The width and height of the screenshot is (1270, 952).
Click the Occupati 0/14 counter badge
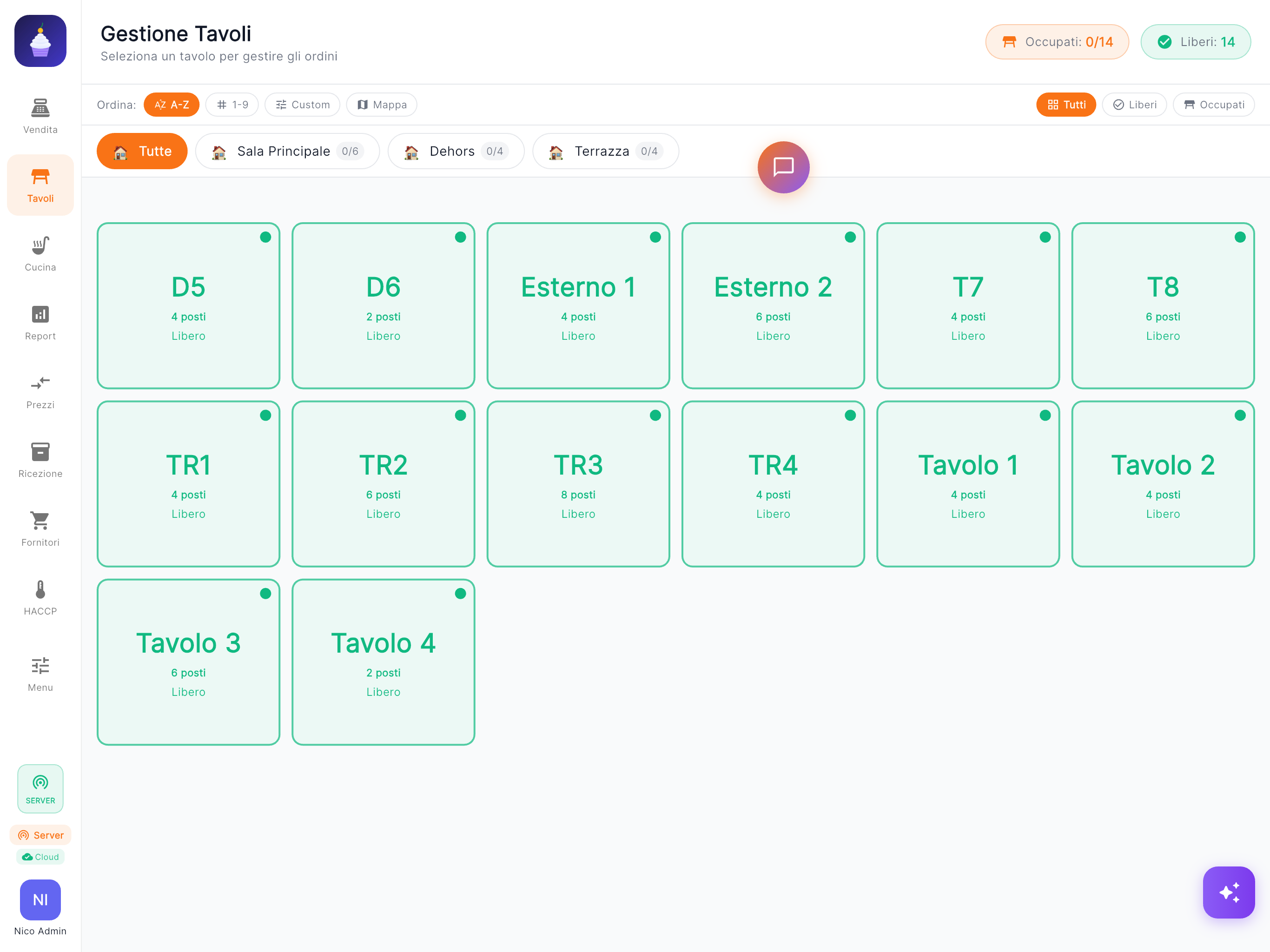(1057, 41)
